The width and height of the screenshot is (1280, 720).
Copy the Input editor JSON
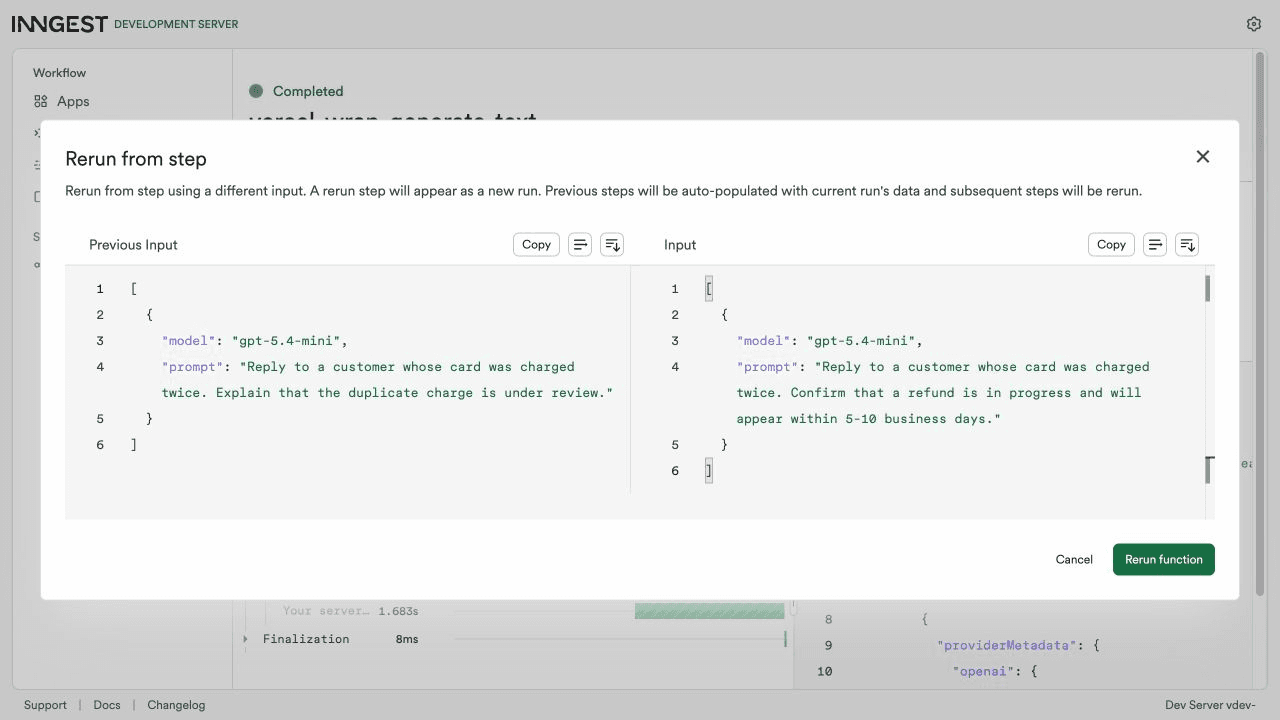tap(1111, 244)
